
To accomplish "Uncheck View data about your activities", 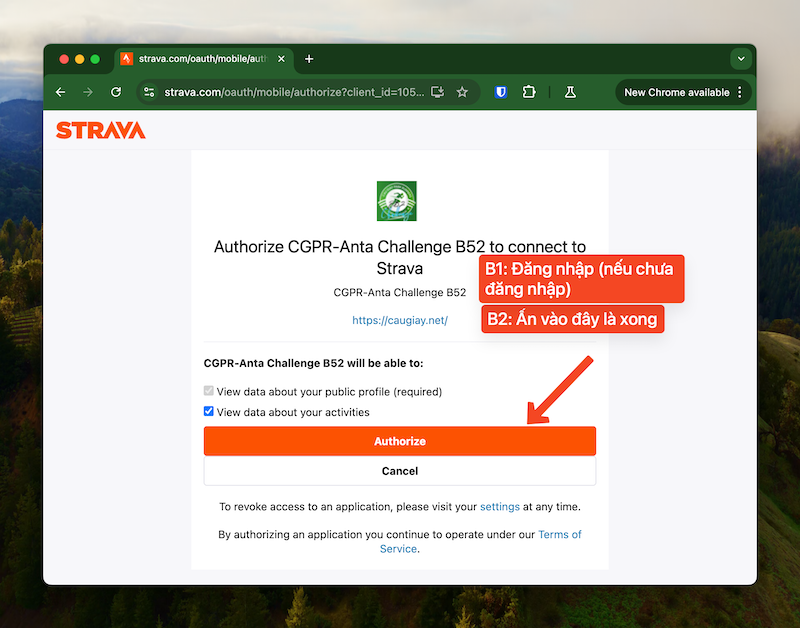I will point(209,411).
